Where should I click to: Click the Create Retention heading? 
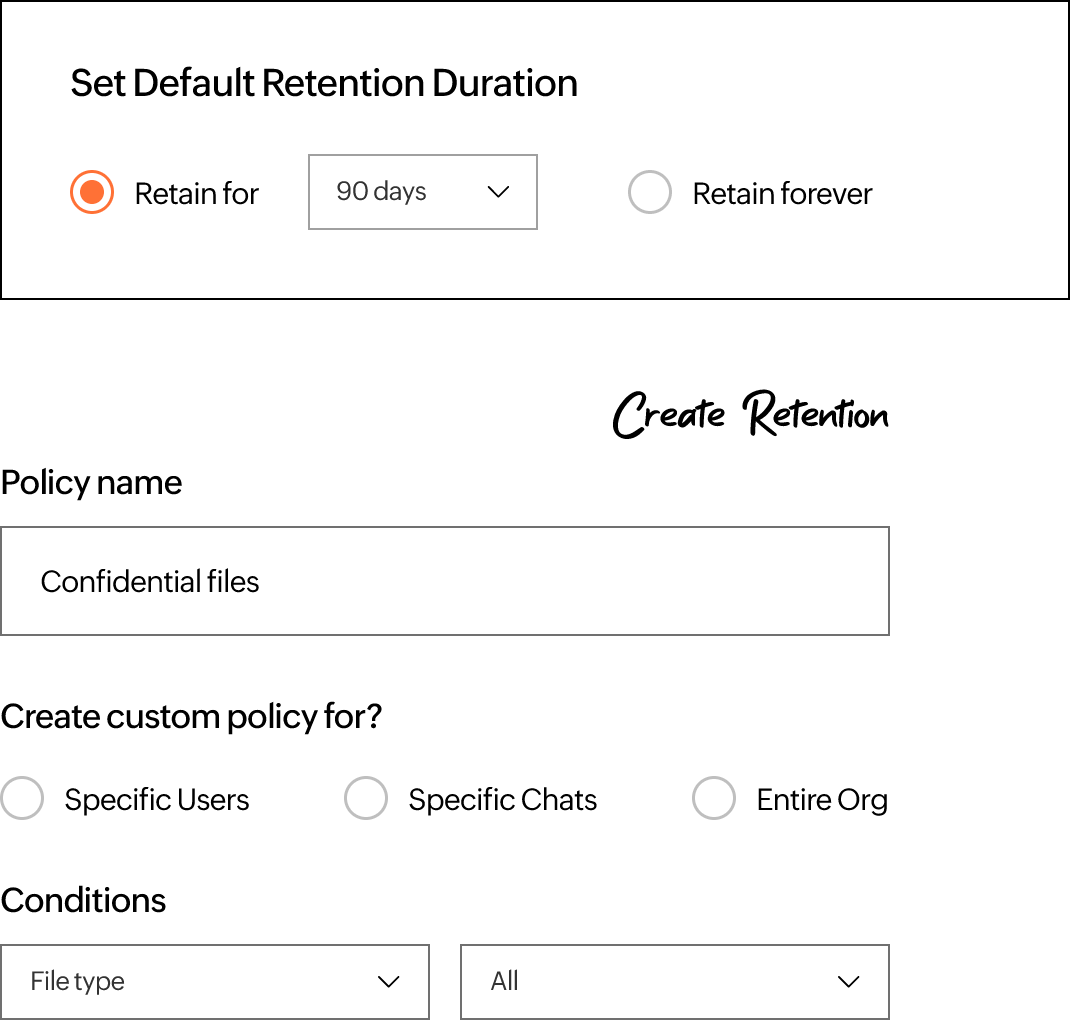[x=751, y=413]
